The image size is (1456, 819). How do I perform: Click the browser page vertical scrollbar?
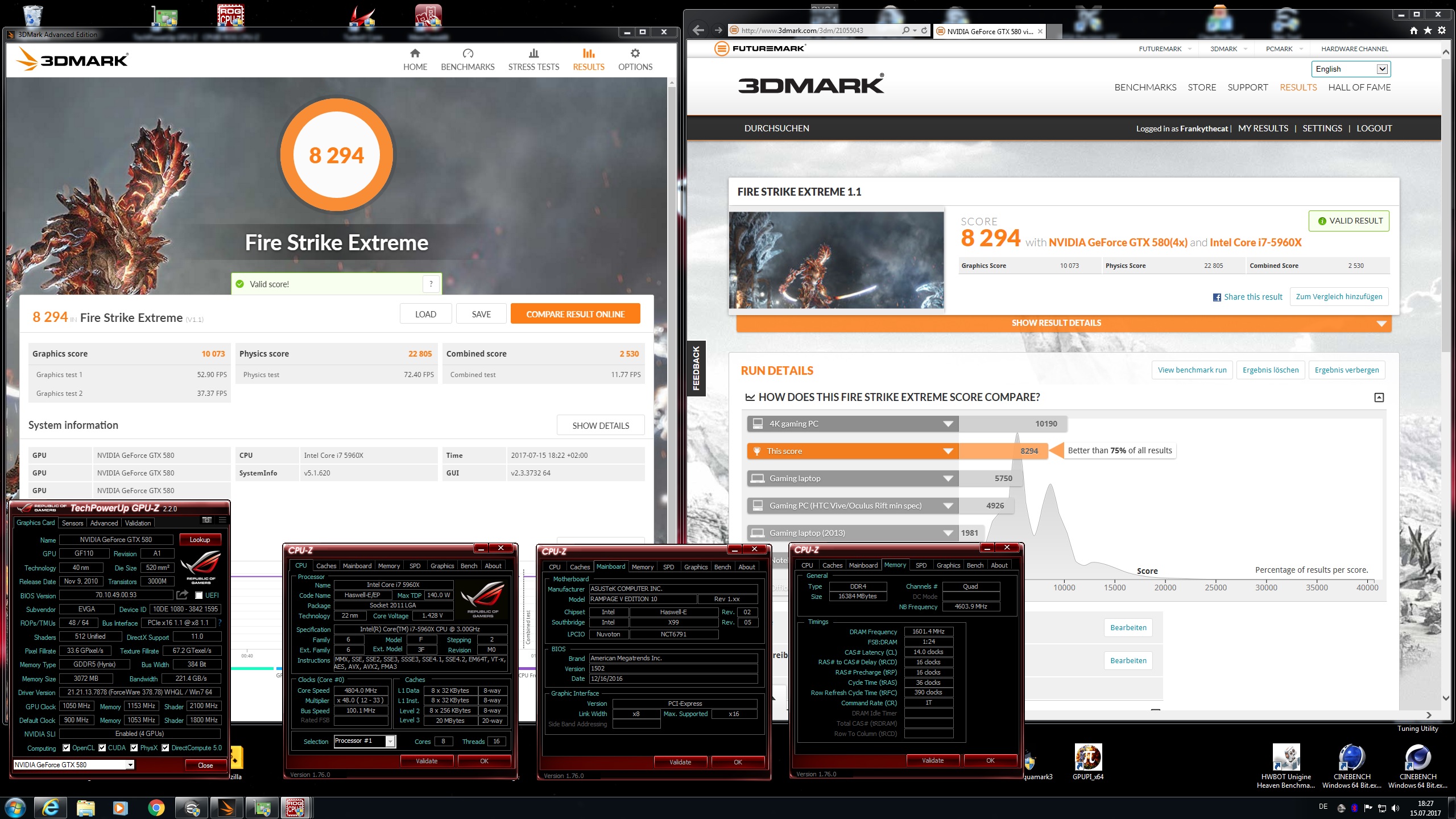coord(1446,205)
